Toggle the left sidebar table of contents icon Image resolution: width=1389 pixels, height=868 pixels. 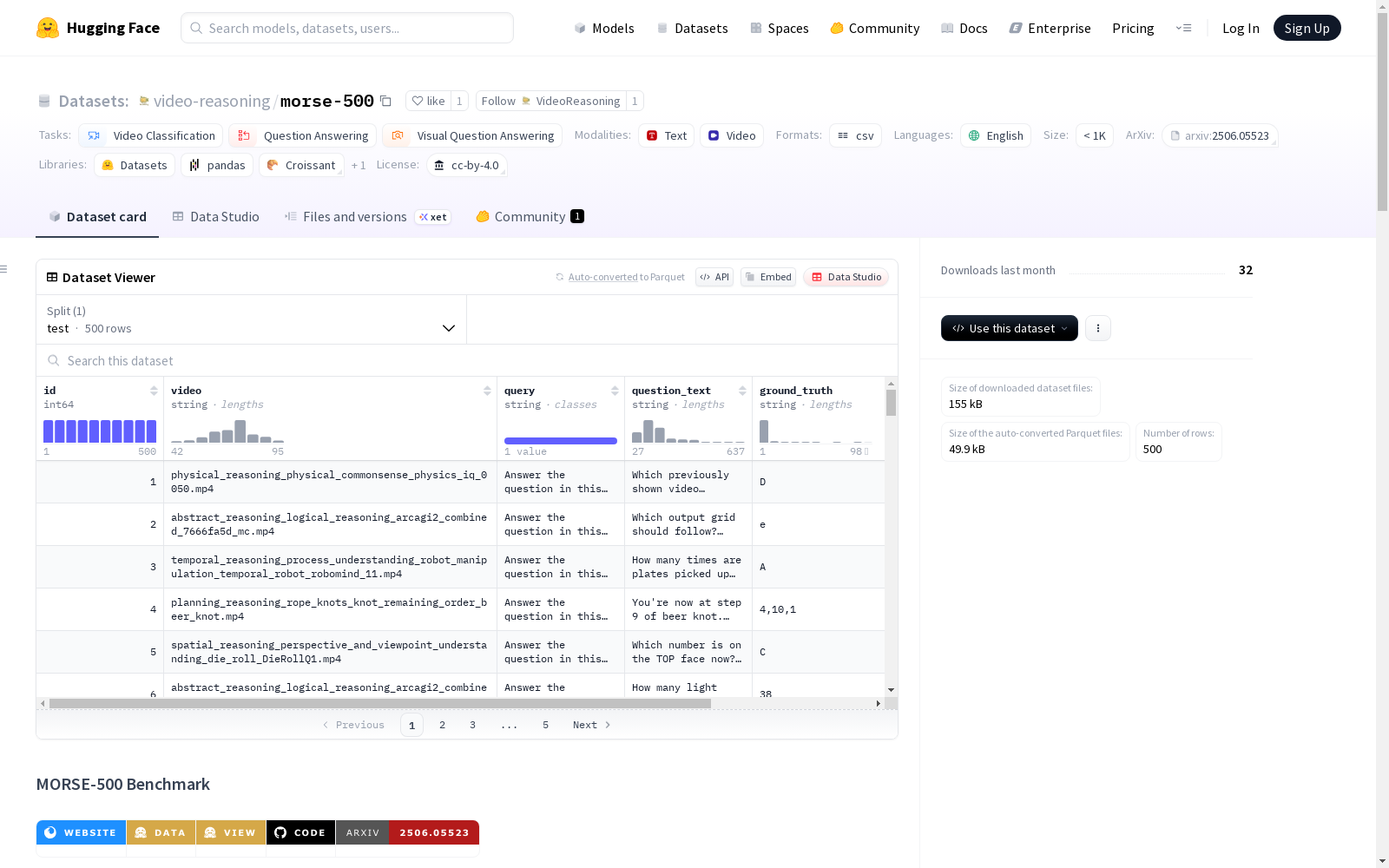click(4, 269)
